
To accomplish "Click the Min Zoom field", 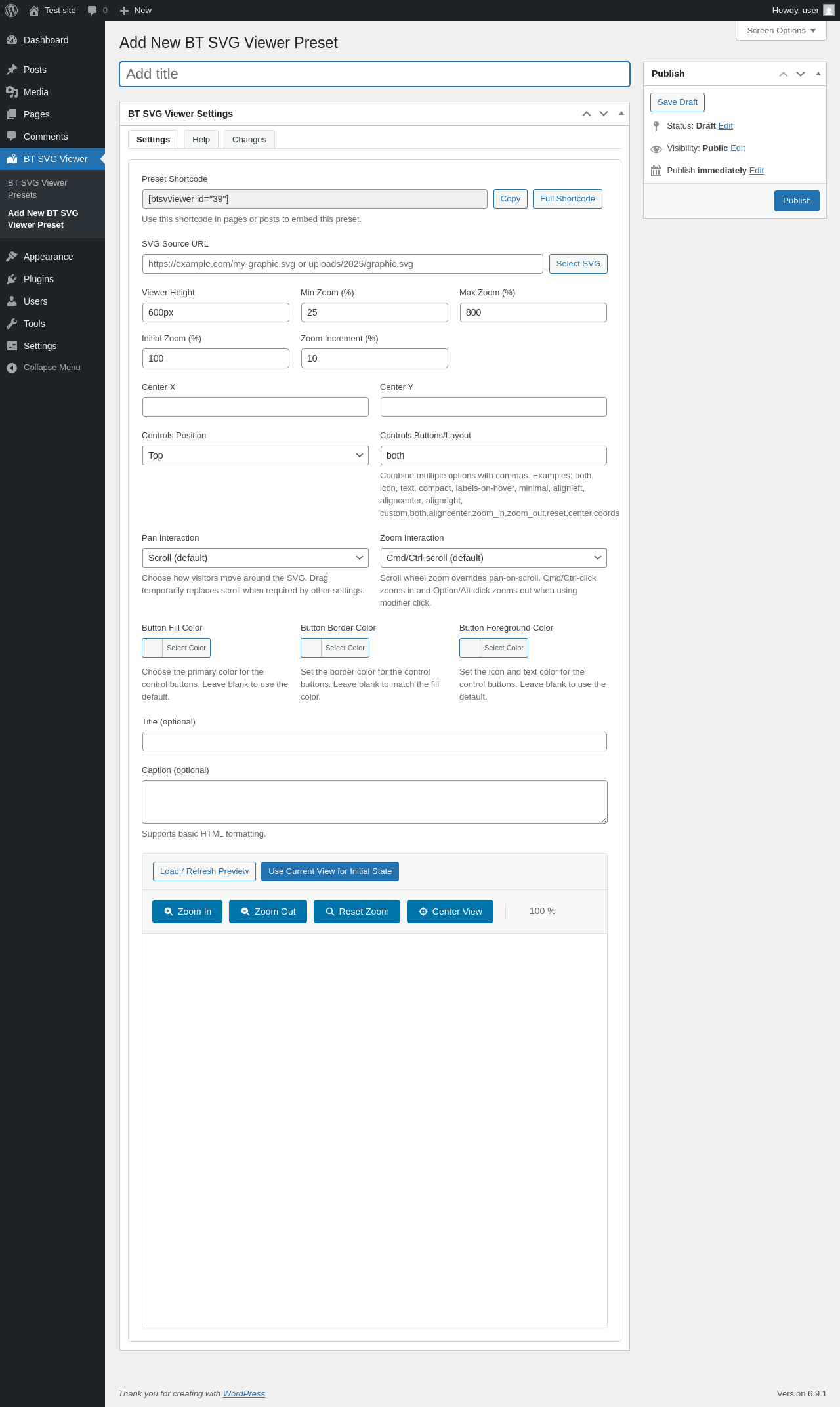I will [x=375, y=312].
